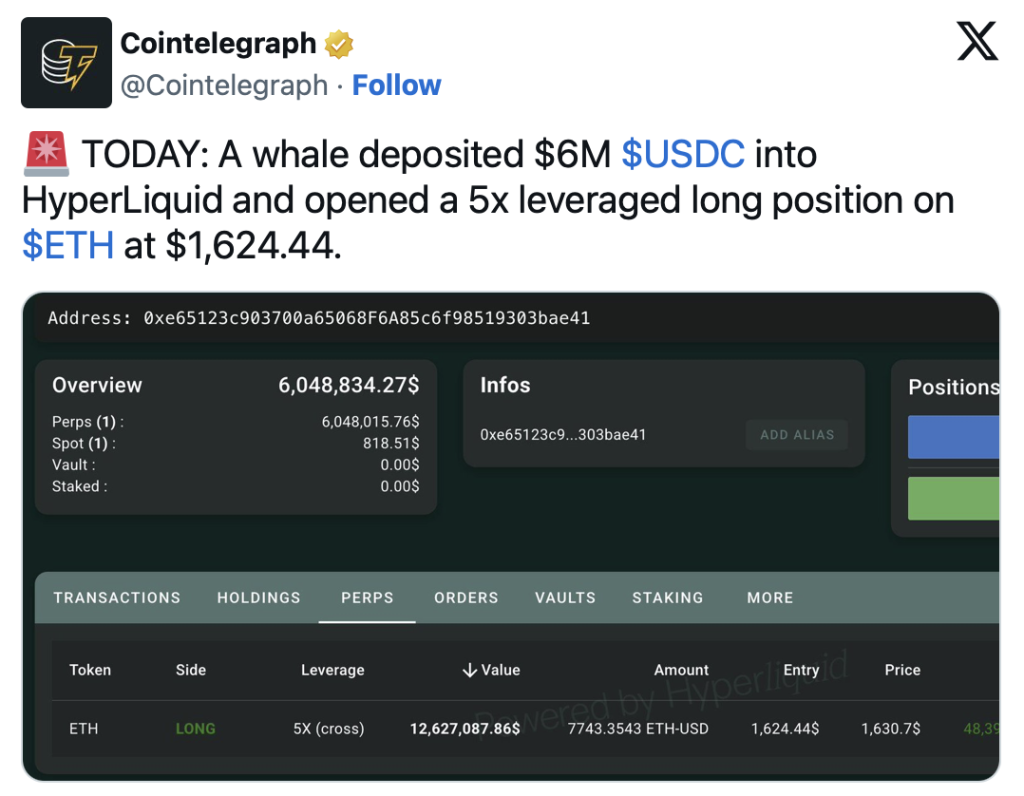Viewport: 1024px width, 796px height.
Task: Open the X logo link
Action: [977, 41]
